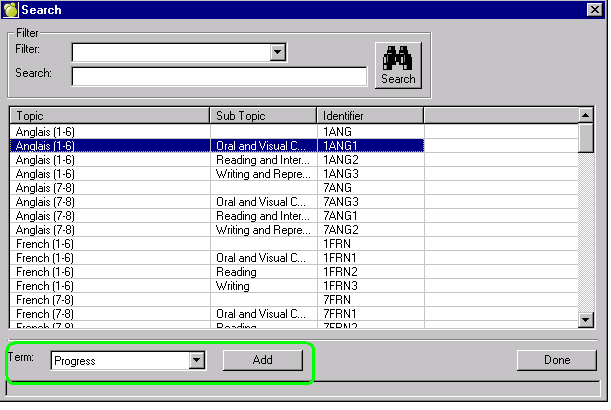Expand the Term dropdown arrow
The width and height of the screenshot is (611, 410).
point(196,360)
